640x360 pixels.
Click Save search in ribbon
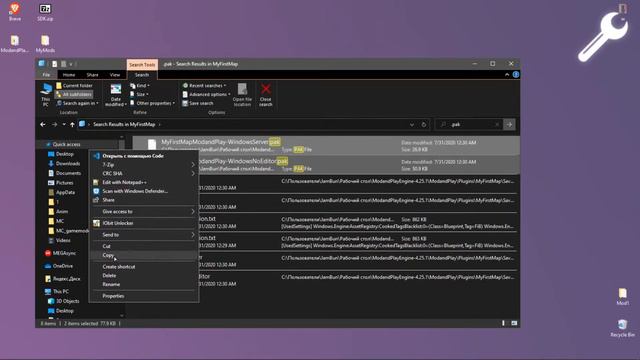pos(198,103)
